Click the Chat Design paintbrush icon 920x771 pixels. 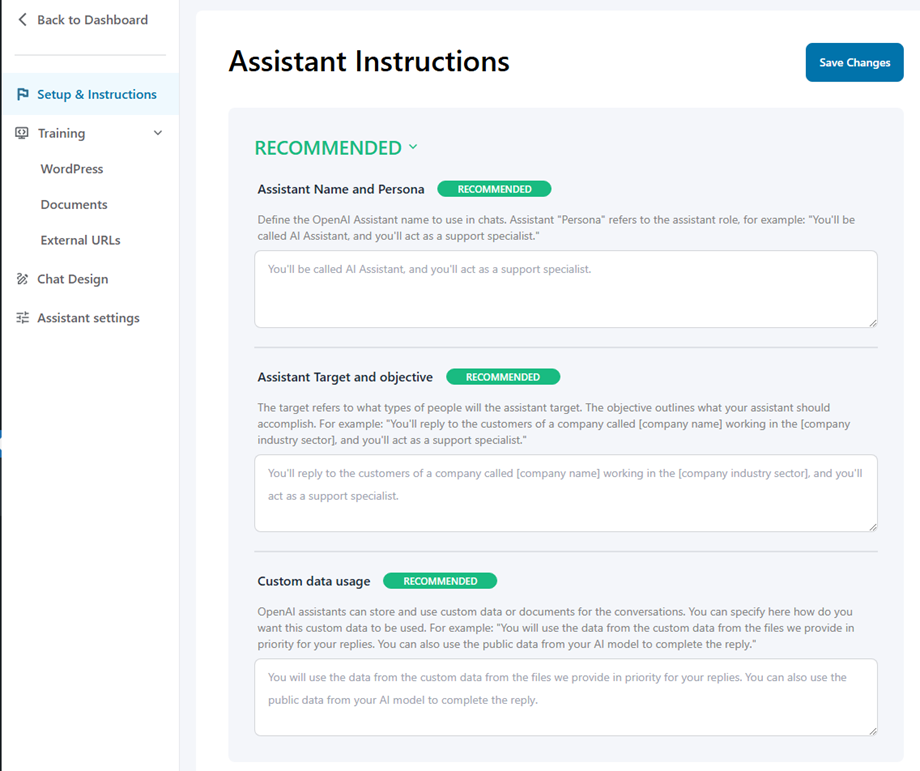(x=23, y=279)
